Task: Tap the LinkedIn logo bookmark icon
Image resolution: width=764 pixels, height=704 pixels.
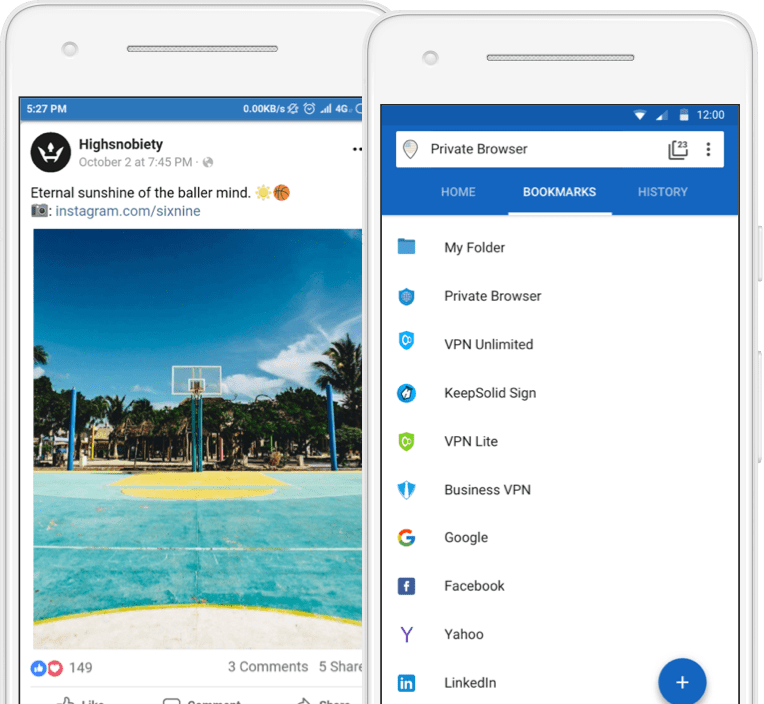Action: 406,683
